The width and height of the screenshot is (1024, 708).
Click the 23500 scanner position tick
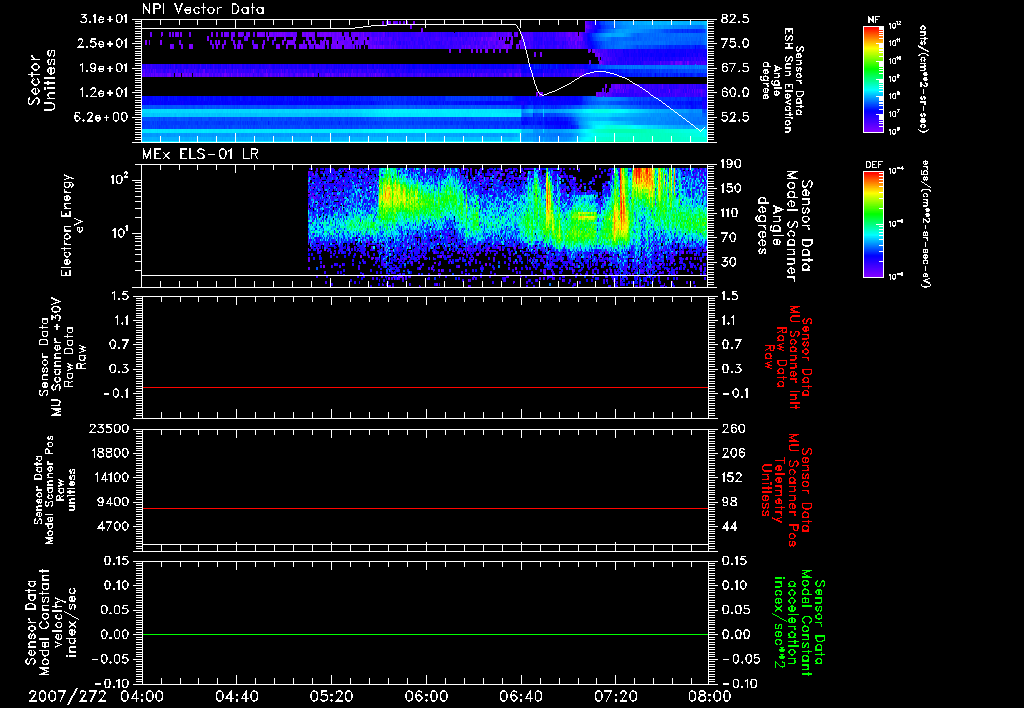(109, 428)
